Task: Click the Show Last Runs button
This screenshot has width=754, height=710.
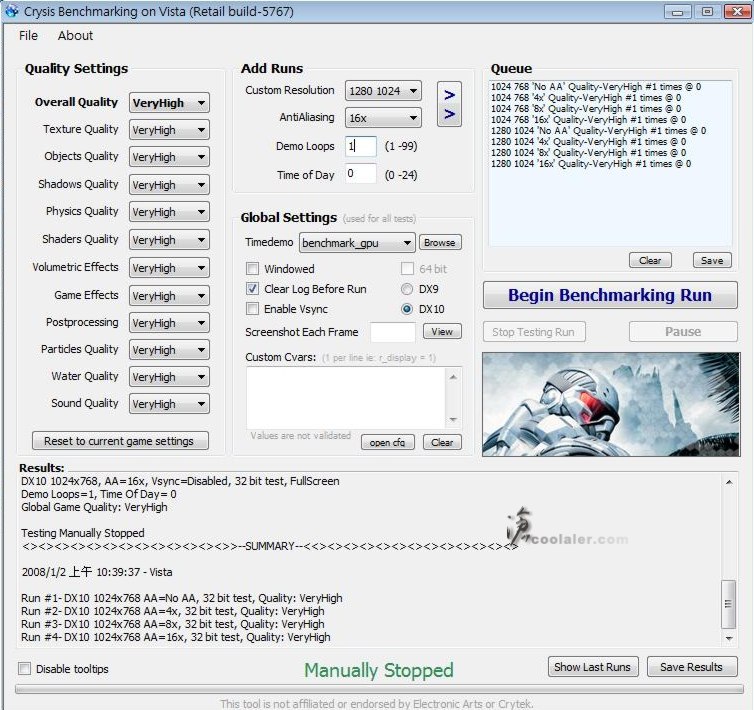Action: pos(593,667)
